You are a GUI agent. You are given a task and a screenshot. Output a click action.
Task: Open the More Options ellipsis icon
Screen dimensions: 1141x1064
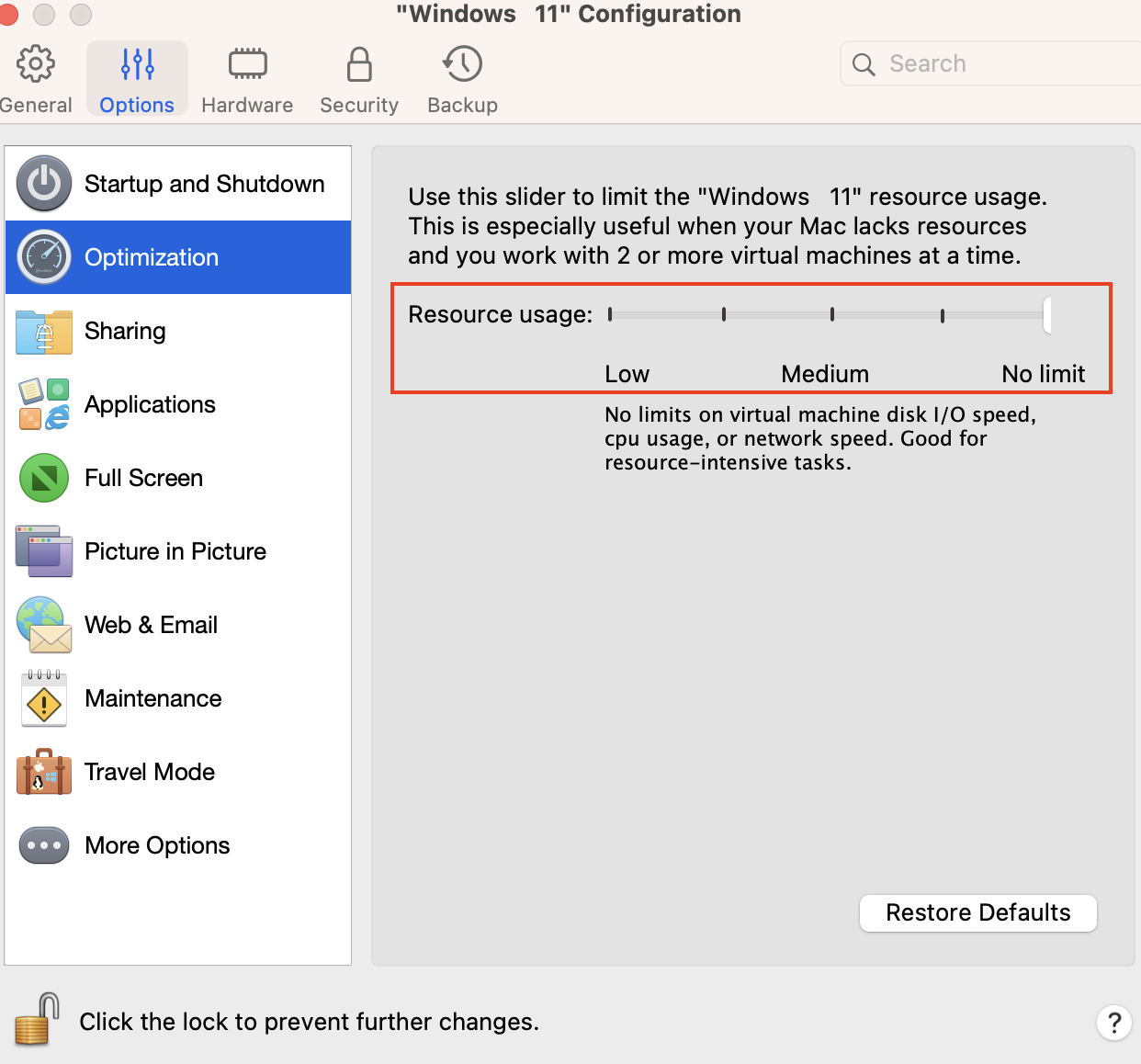pyautogui.click(x=43, y=845)
